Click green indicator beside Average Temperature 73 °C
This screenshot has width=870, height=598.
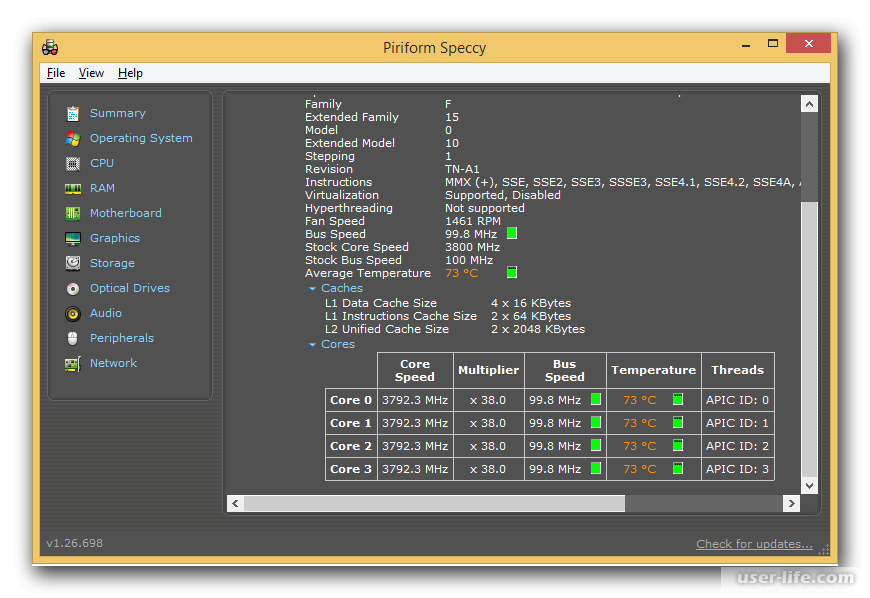tap(512, 272)
